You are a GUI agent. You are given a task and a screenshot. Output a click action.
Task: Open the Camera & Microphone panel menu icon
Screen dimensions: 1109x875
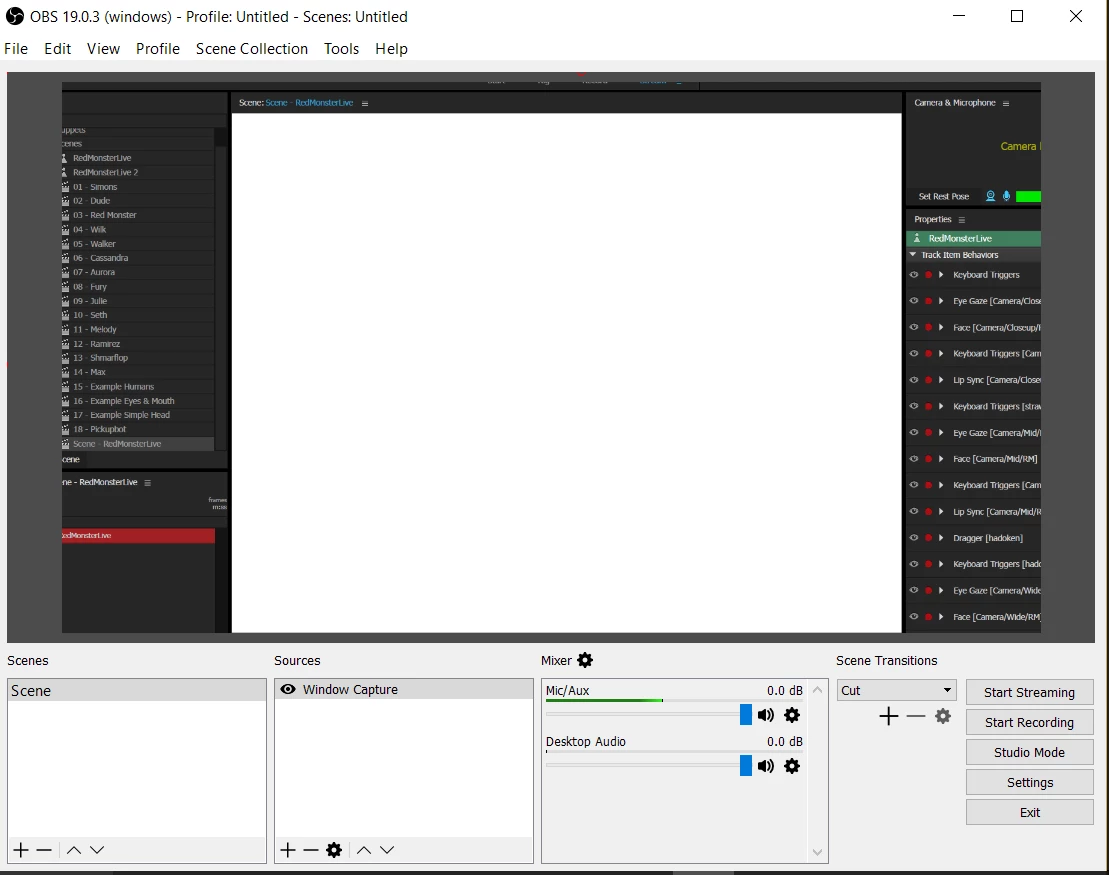[1006, 103]
